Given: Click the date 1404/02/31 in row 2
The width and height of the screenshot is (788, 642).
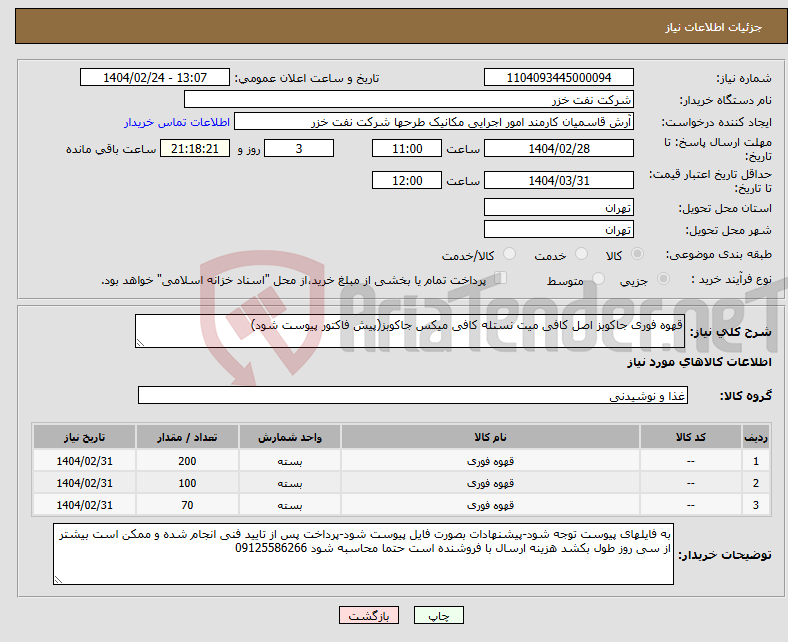Looking at the screenshot, I should coord(84,483).
